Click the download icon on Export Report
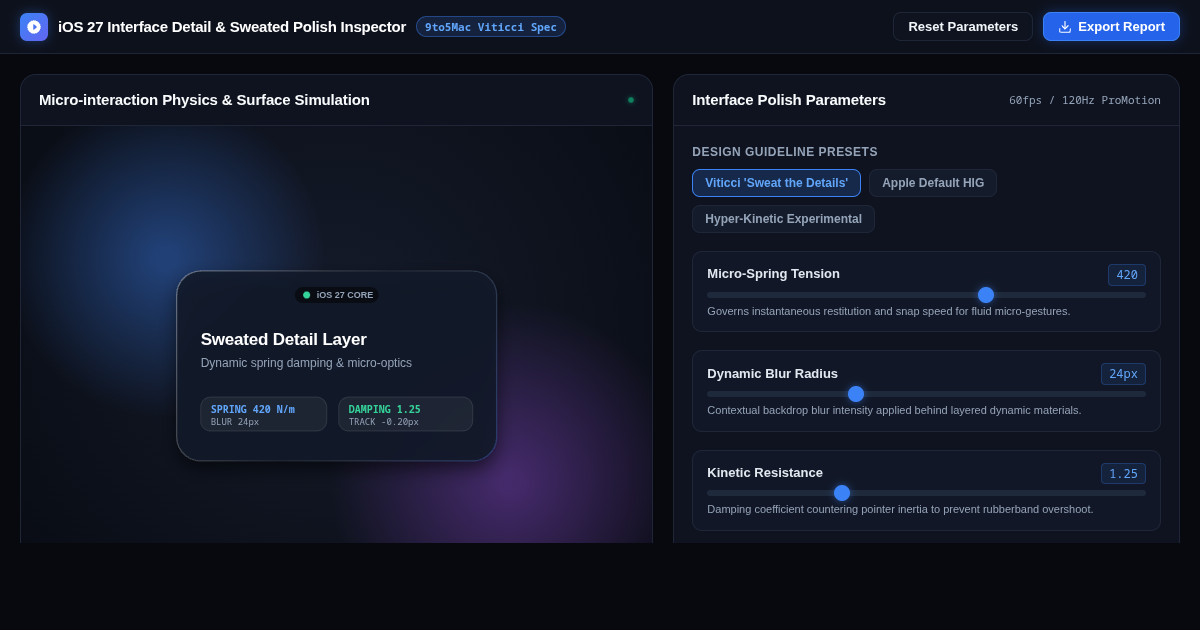Viewport: 1200px width, 630px height. coord(1065,27)
